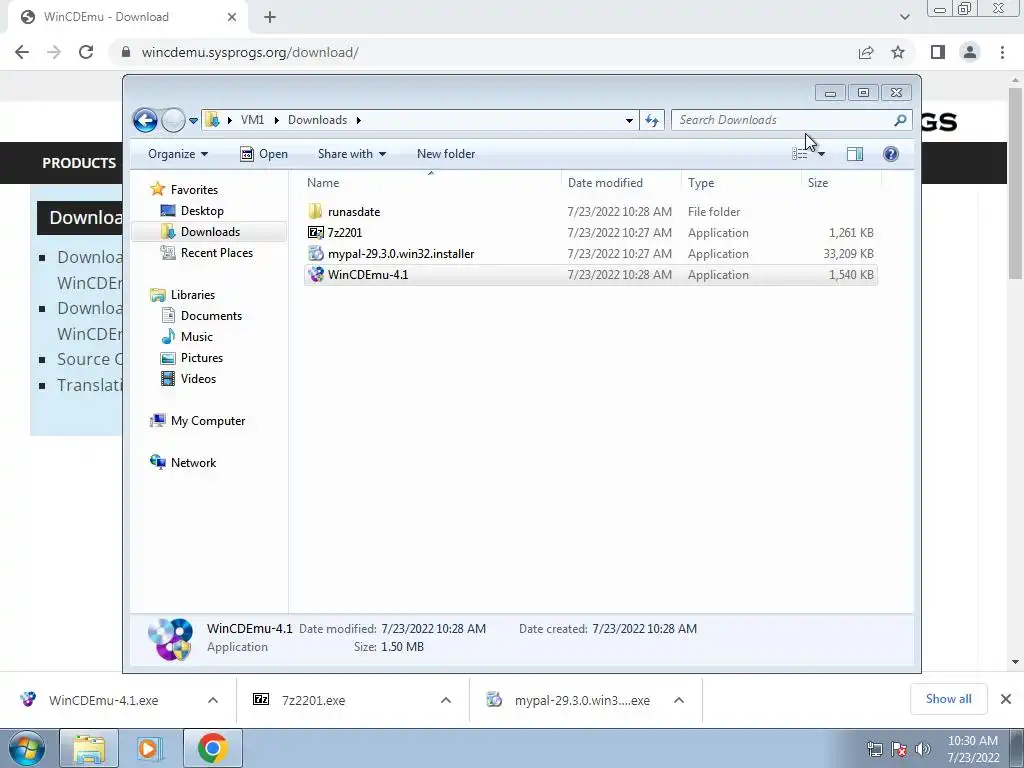This screenshot has height=768, width=1024.
Task: Expand the arrow after Downloads breadcrumb
Action: 359,120
